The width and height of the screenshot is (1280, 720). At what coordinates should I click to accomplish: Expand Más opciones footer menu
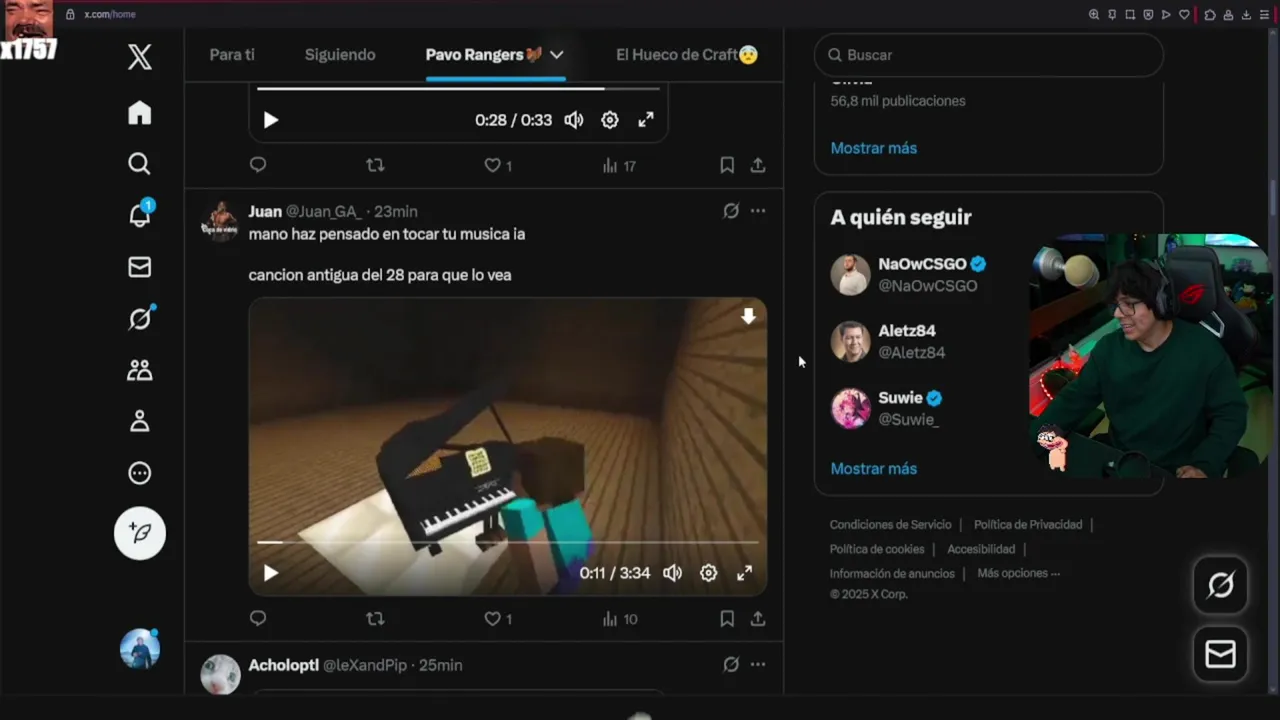pyautogui.click(x=1018, y=573)
